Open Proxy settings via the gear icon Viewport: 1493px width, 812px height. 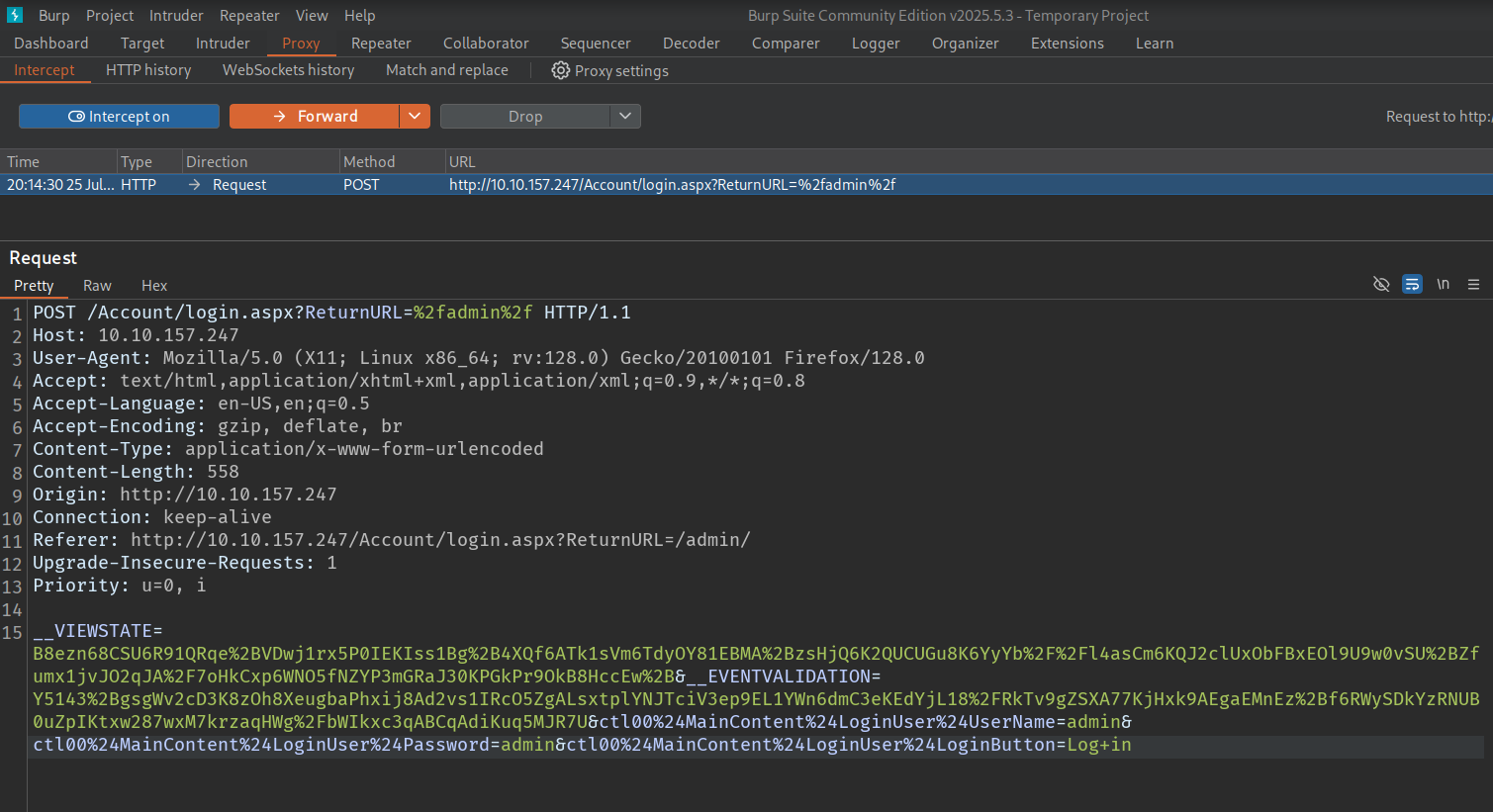click(560, 71)
